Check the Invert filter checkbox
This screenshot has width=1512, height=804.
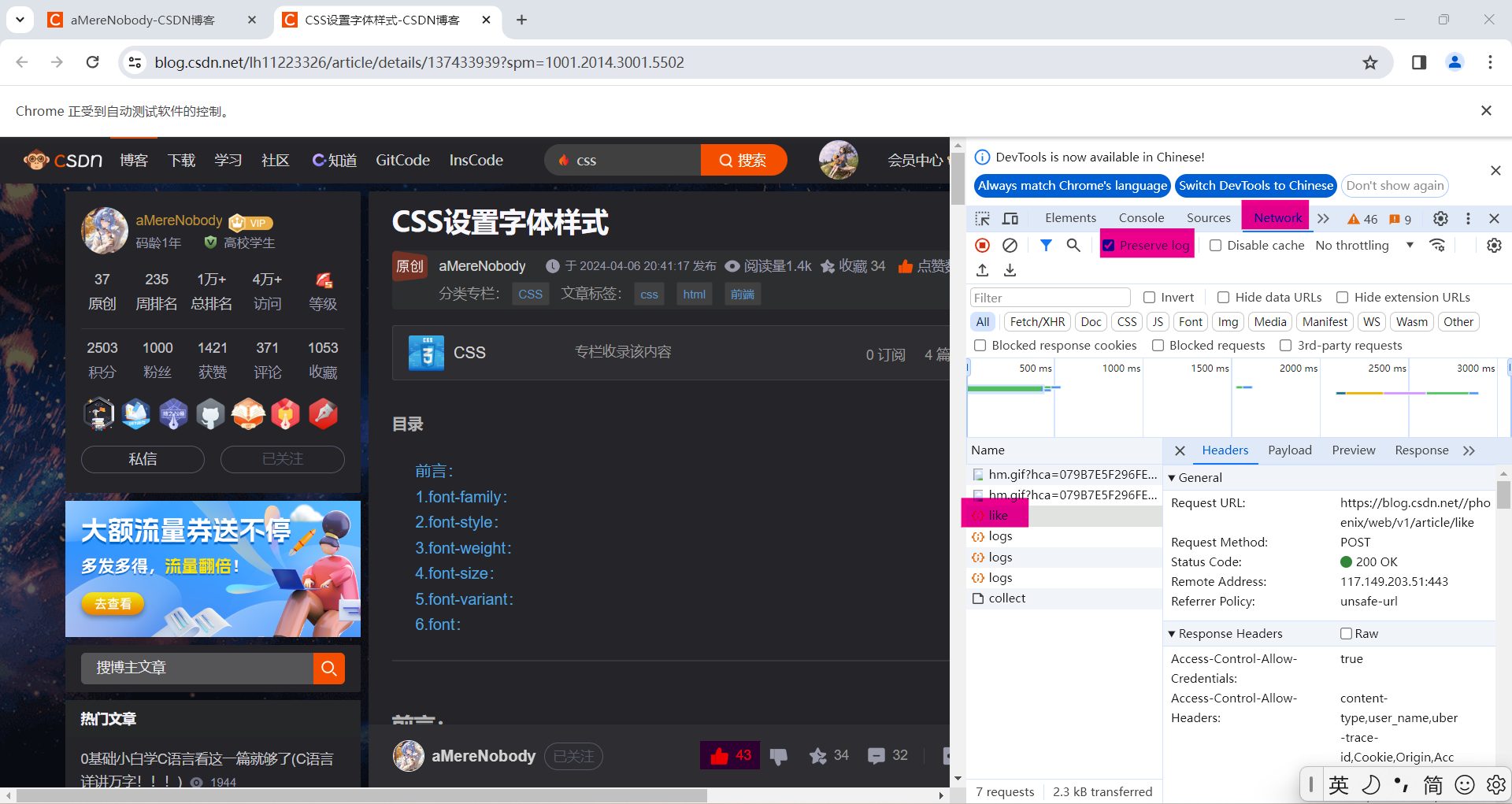point(1150,298)
